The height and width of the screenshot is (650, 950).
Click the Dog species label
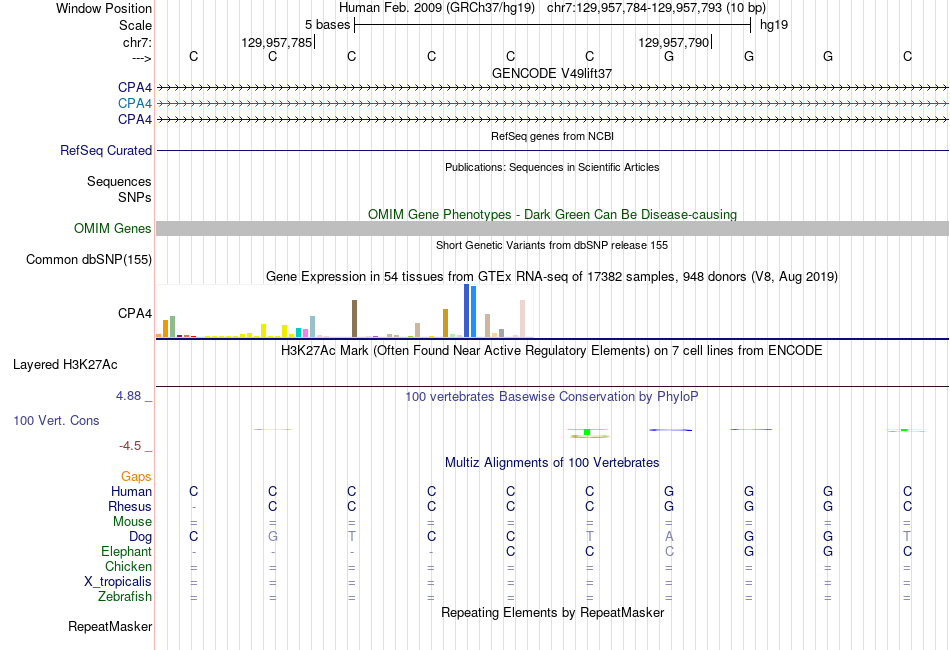coord(140,537)
